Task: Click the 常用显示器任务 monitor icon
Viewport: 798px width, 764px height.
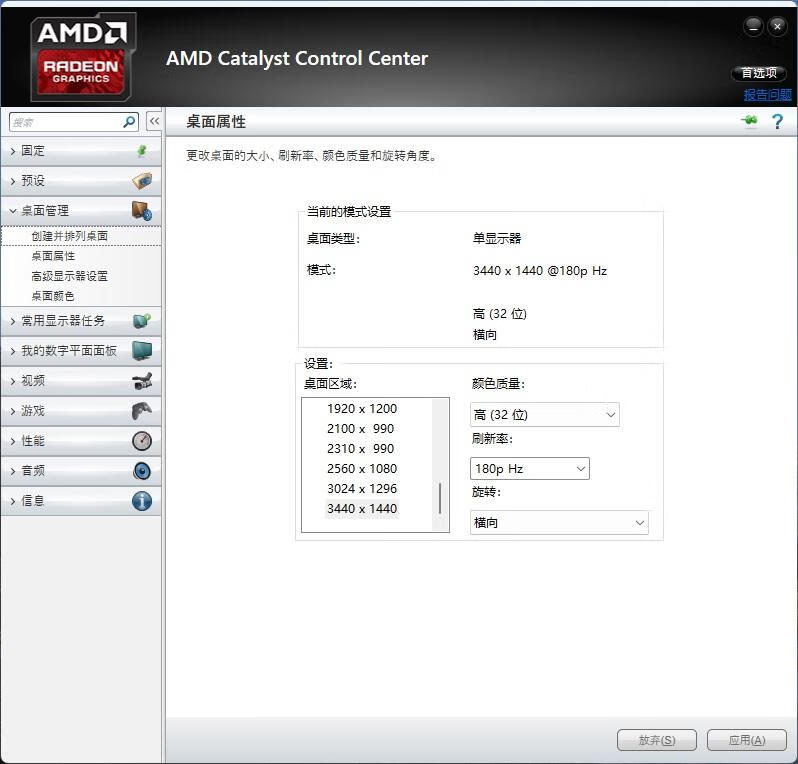Action: (x=142, y=321)
